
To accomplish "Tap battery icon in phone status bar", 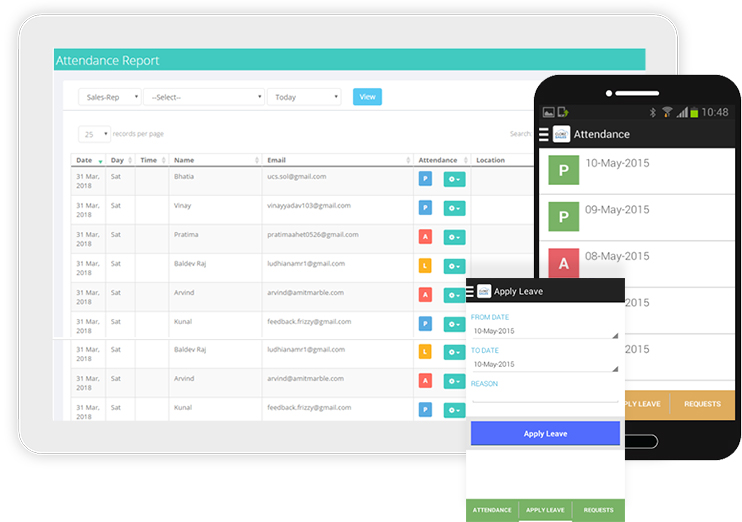I will (694, 113).
